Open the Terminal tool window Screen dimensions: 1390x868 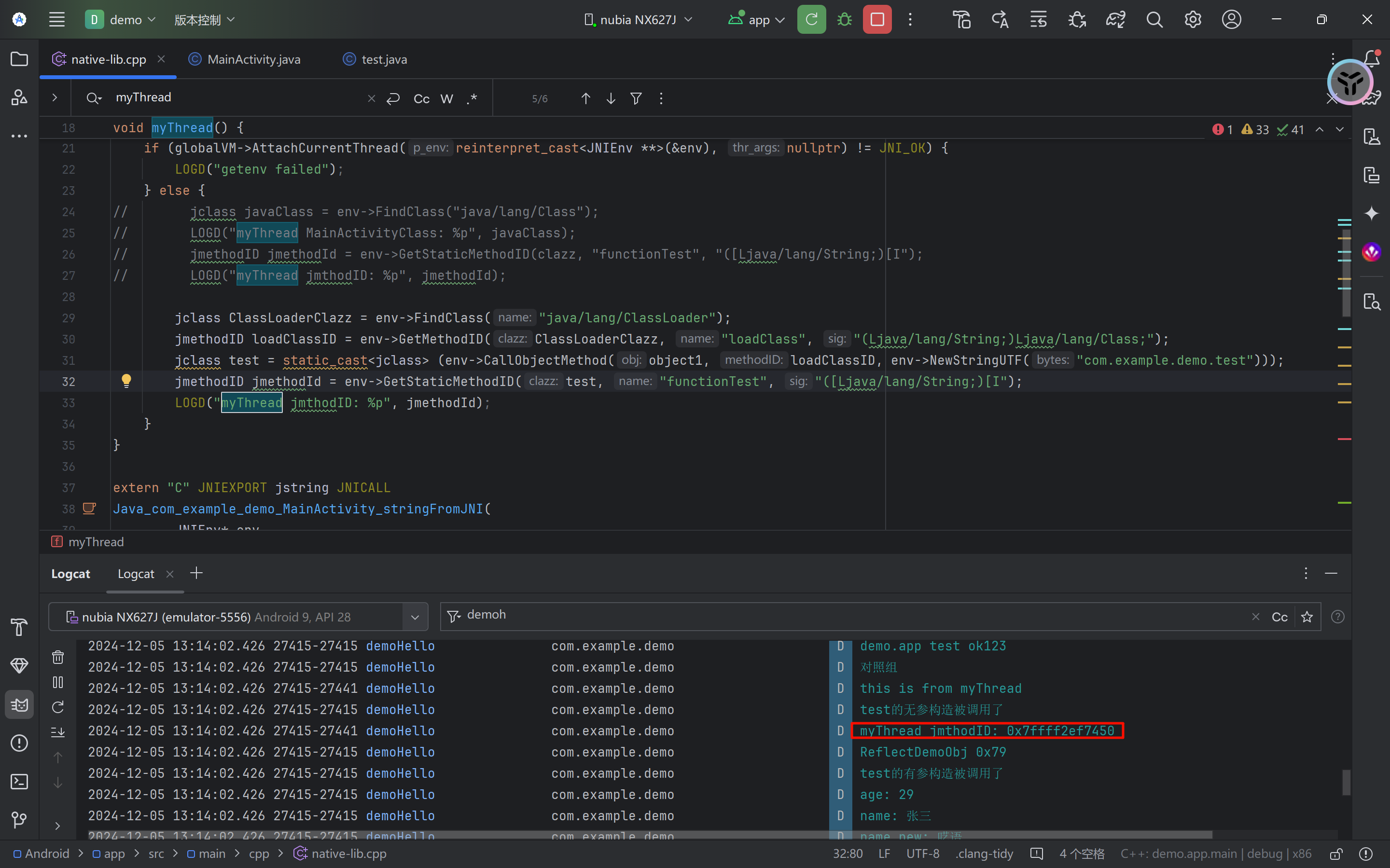[x=19, y=781]
